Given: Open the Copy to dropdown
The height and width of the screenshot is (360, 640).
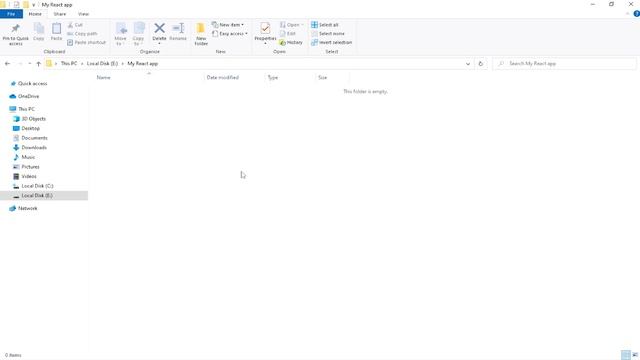Looking at the screenshot, I should coord(138,34).
